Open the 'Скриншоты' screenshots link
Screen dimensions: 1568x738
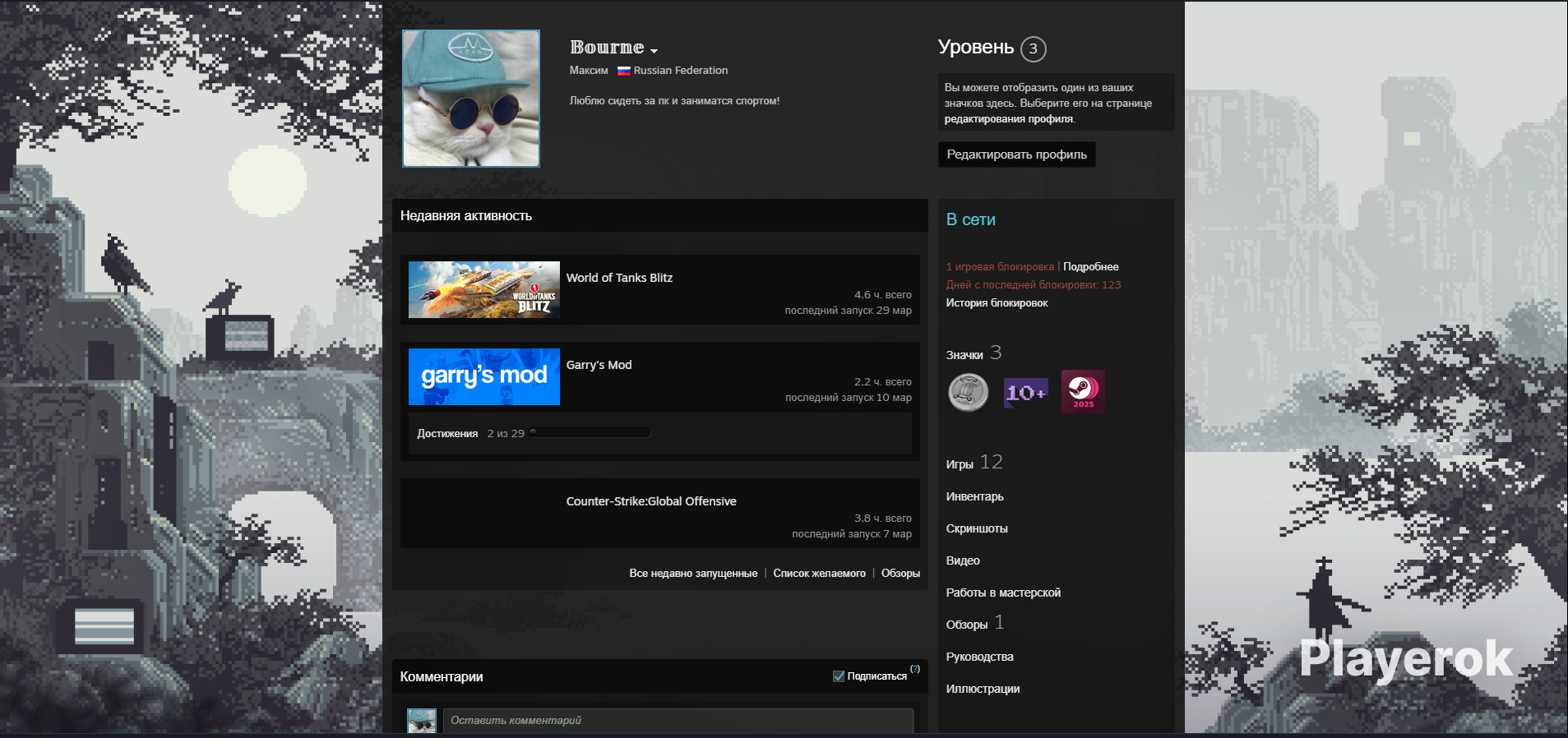(x=977, y=528)
